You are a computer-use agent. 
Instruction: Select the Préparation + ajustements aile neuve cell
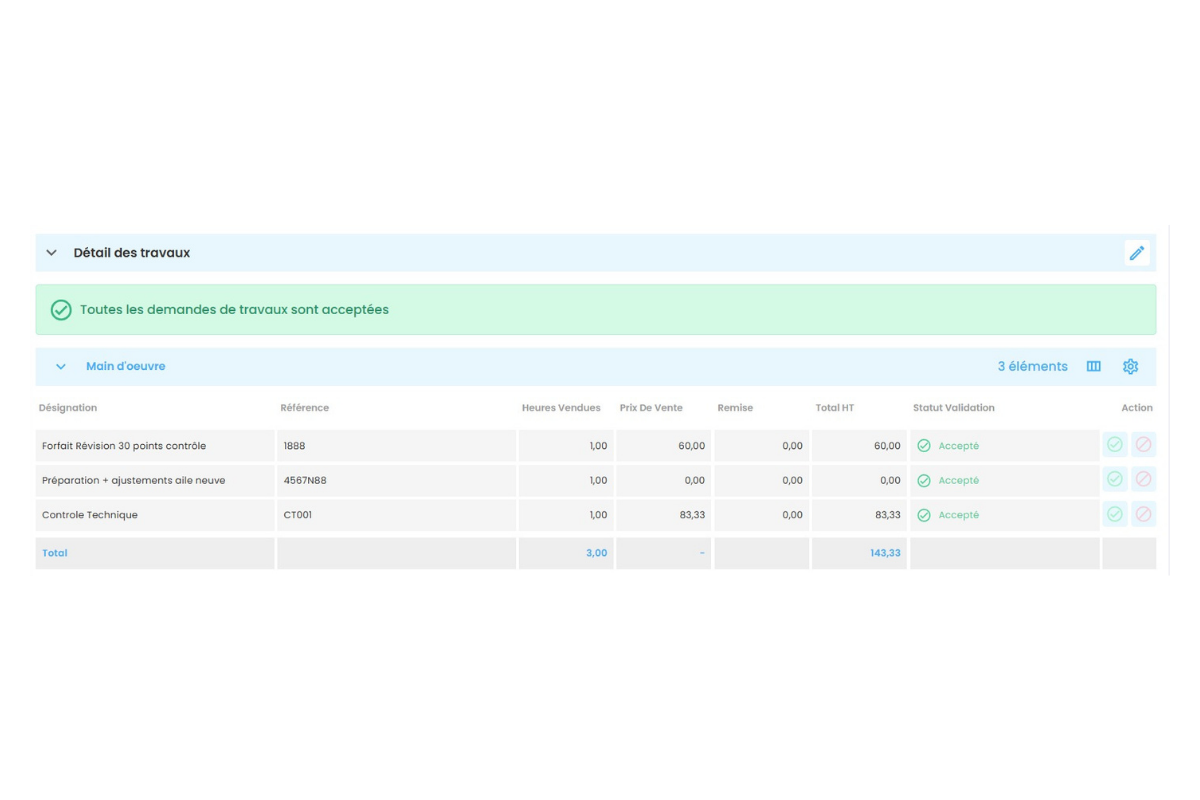[155, 480]
